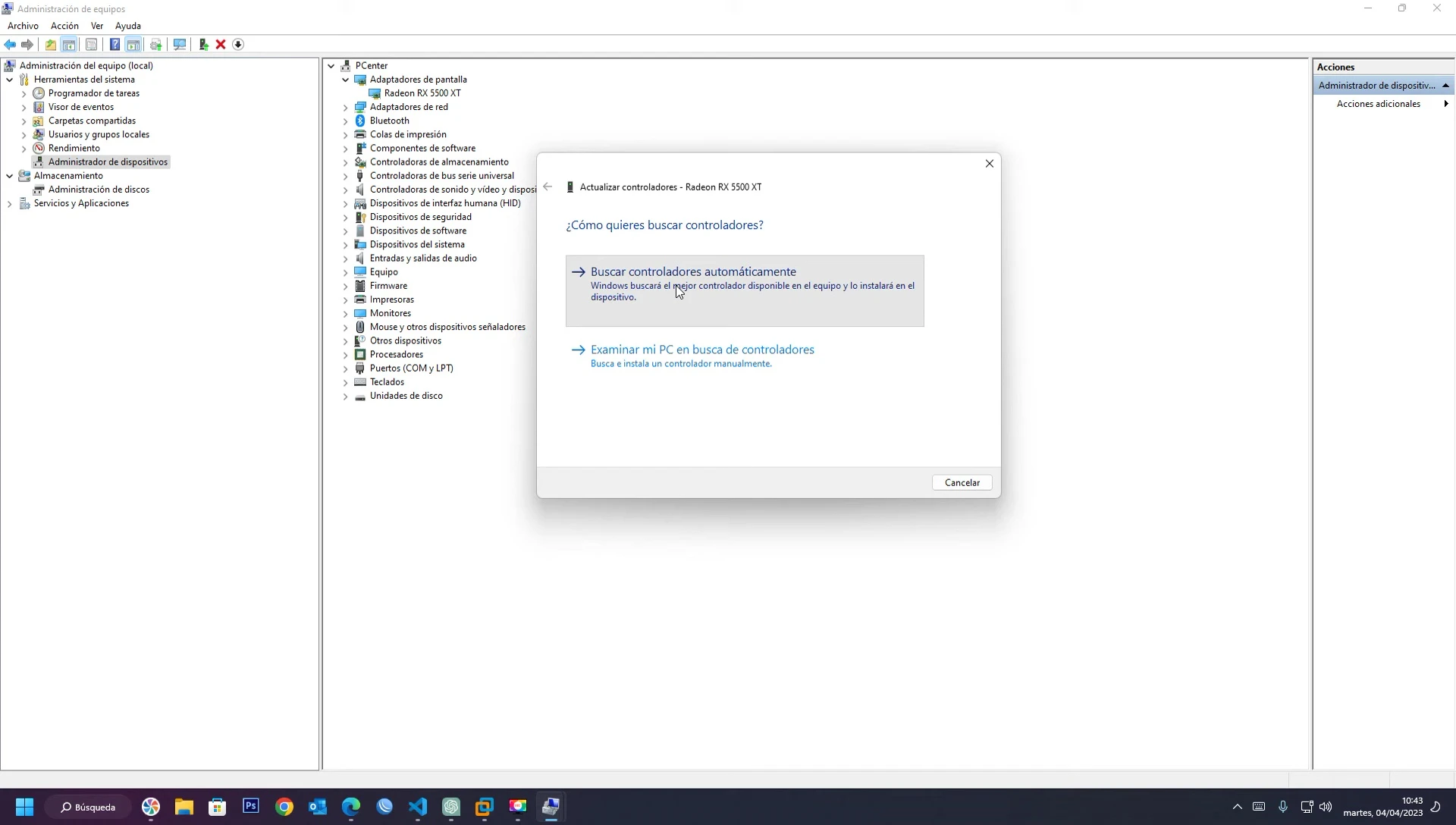
Task: Select Administración de discos
Action: [x=99, y=190]
